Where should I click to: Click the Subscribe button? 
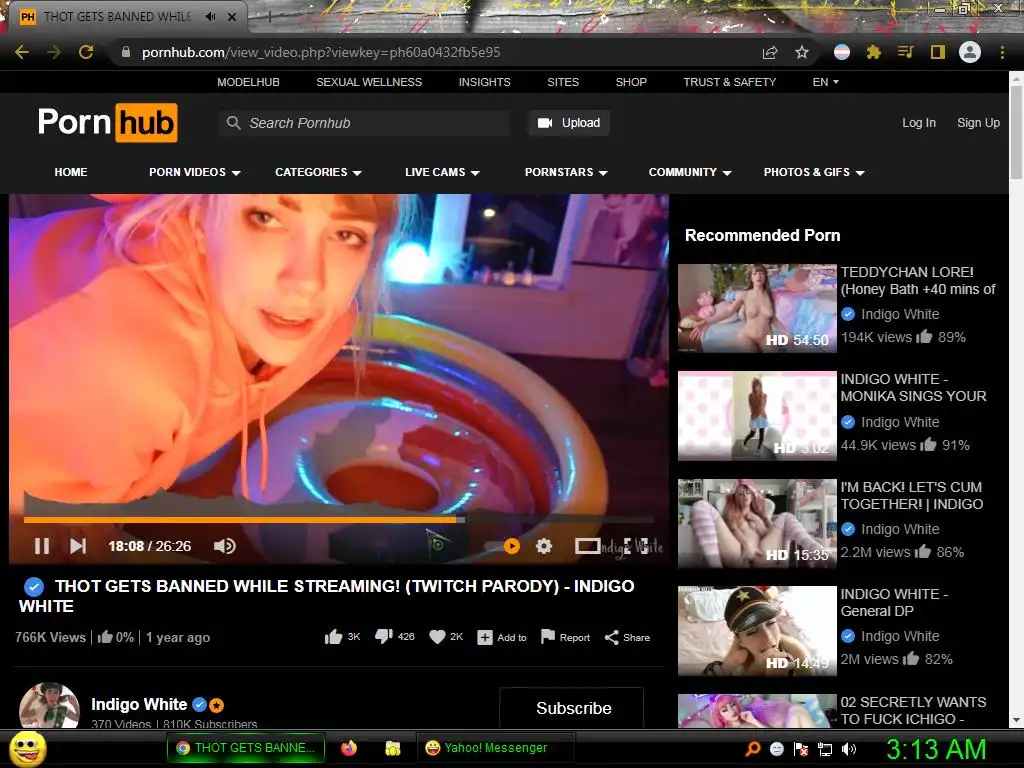pos(571,707)
